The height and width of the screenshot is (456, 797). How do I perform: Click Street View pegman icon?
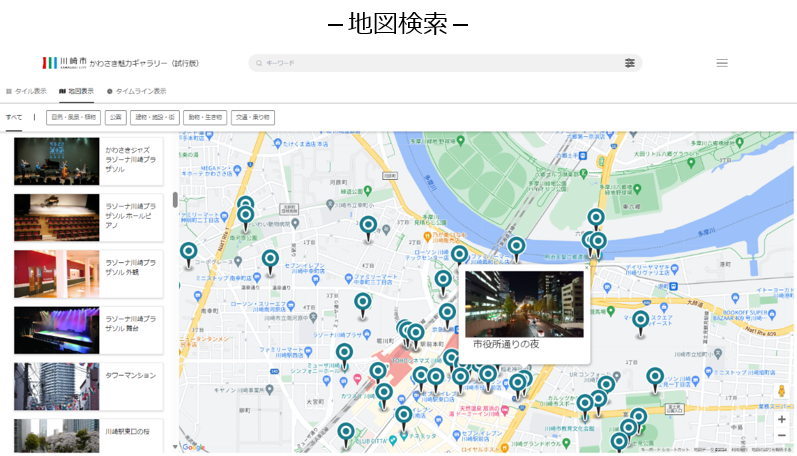tap(781, 391)
